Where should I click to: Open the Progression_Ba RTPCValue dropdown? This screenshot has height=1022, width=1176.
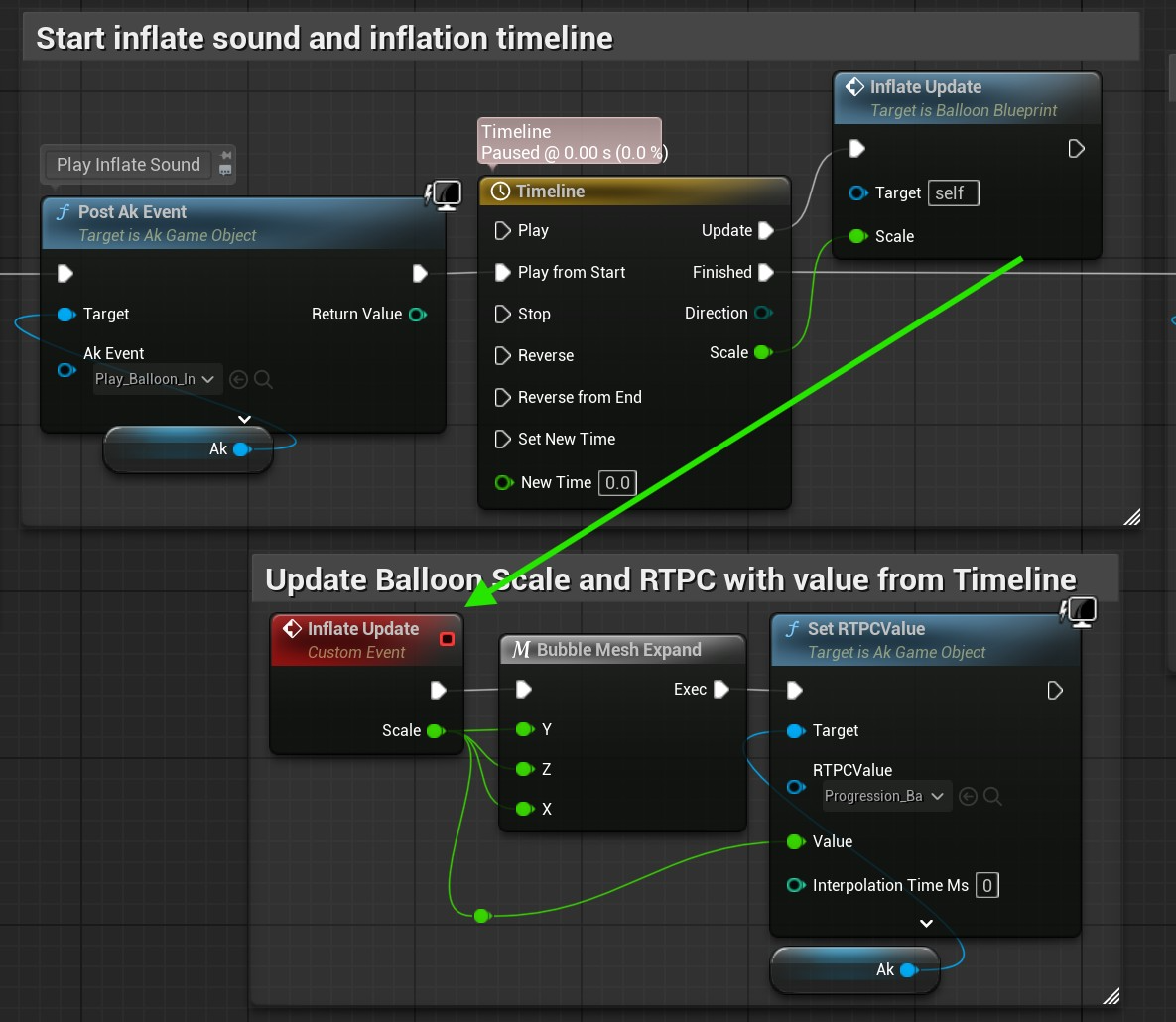point(886,796)
